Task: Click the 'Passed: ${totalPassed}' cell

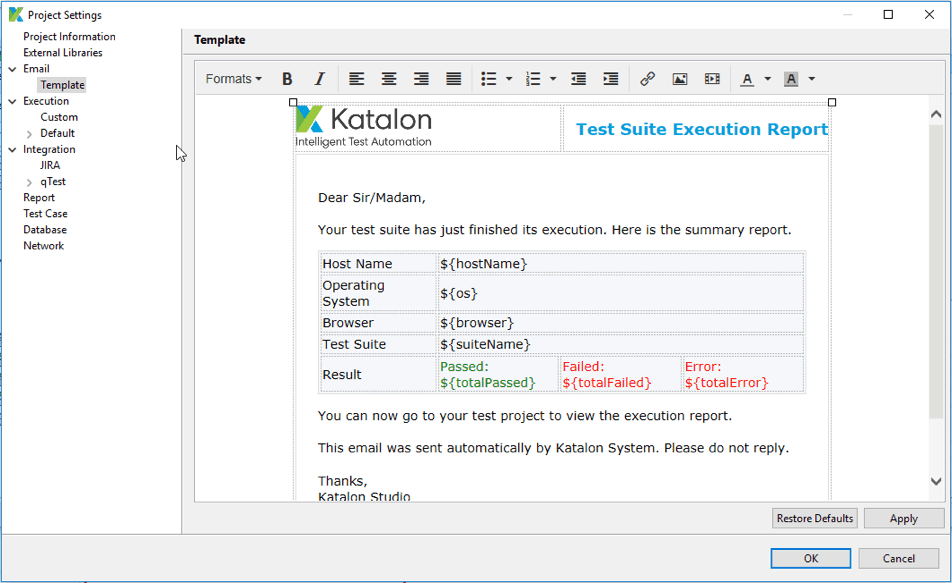Action: point(498,375)
